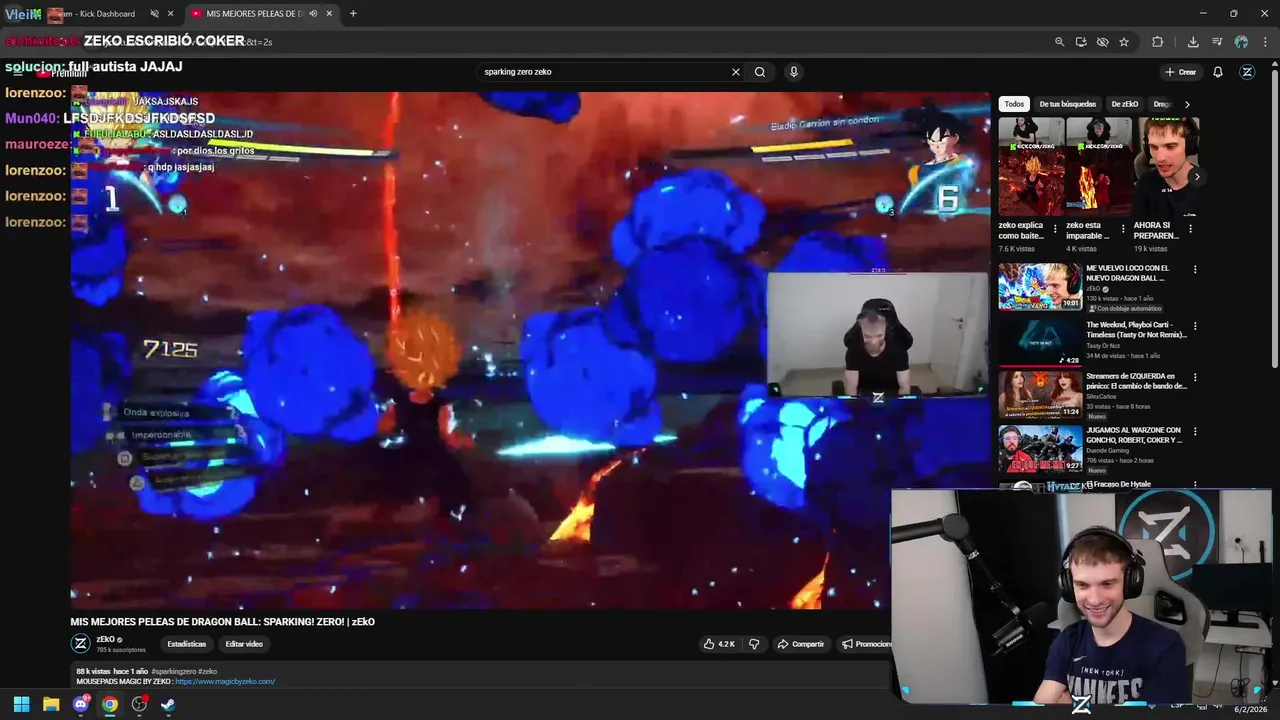Click the Crear button

click(1180, 72)
